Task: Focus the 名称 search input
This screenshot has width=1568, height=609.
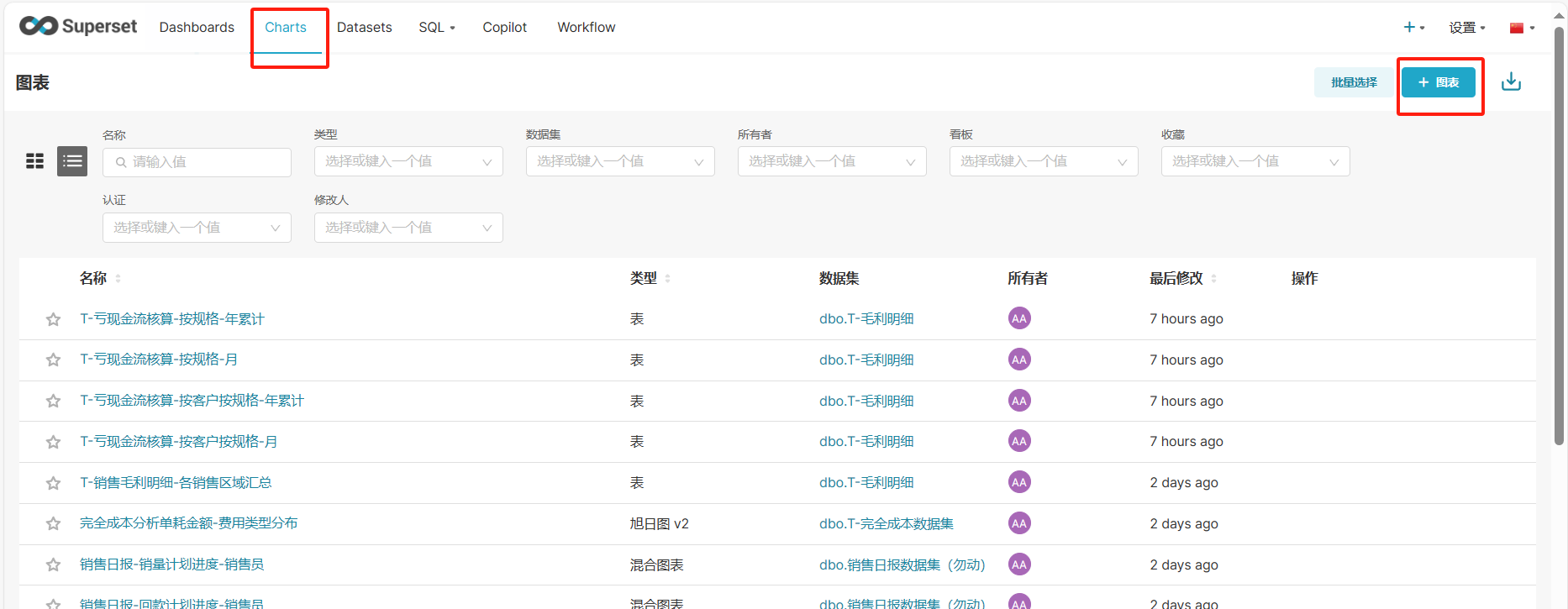Action: coord(197,162)
